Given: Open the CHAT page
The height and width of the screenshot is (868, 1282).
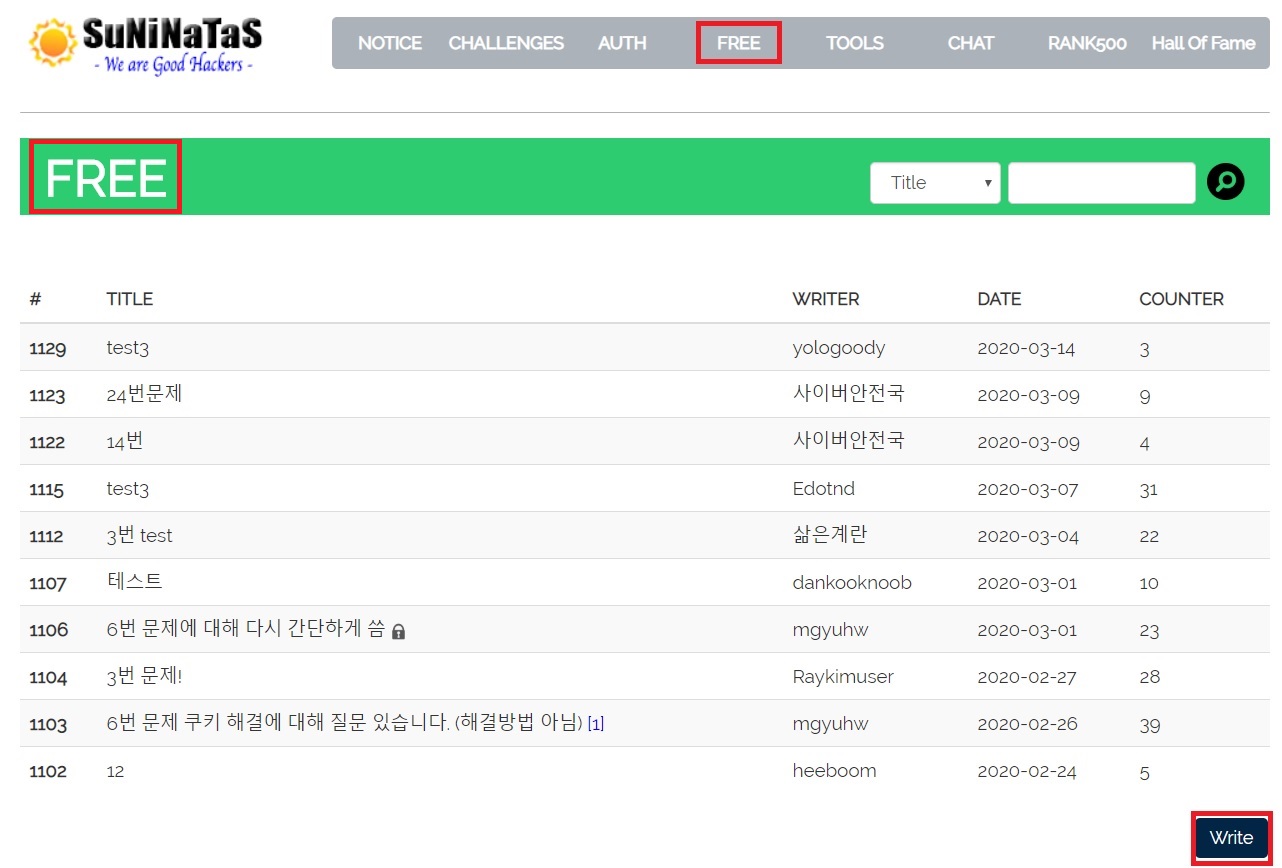Looking at the screenshot, I should [971, 43].
